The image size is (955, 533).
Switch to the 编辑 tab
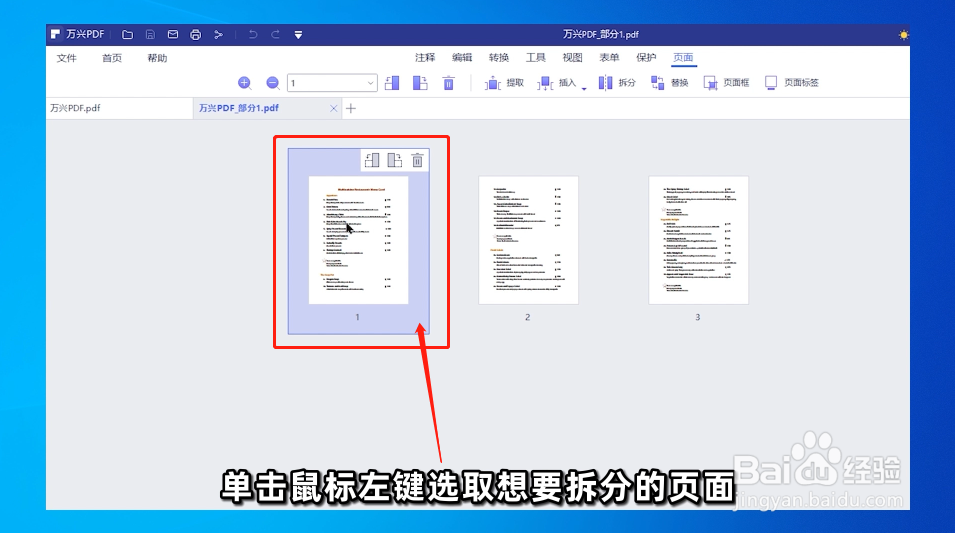tap(462, 58)
